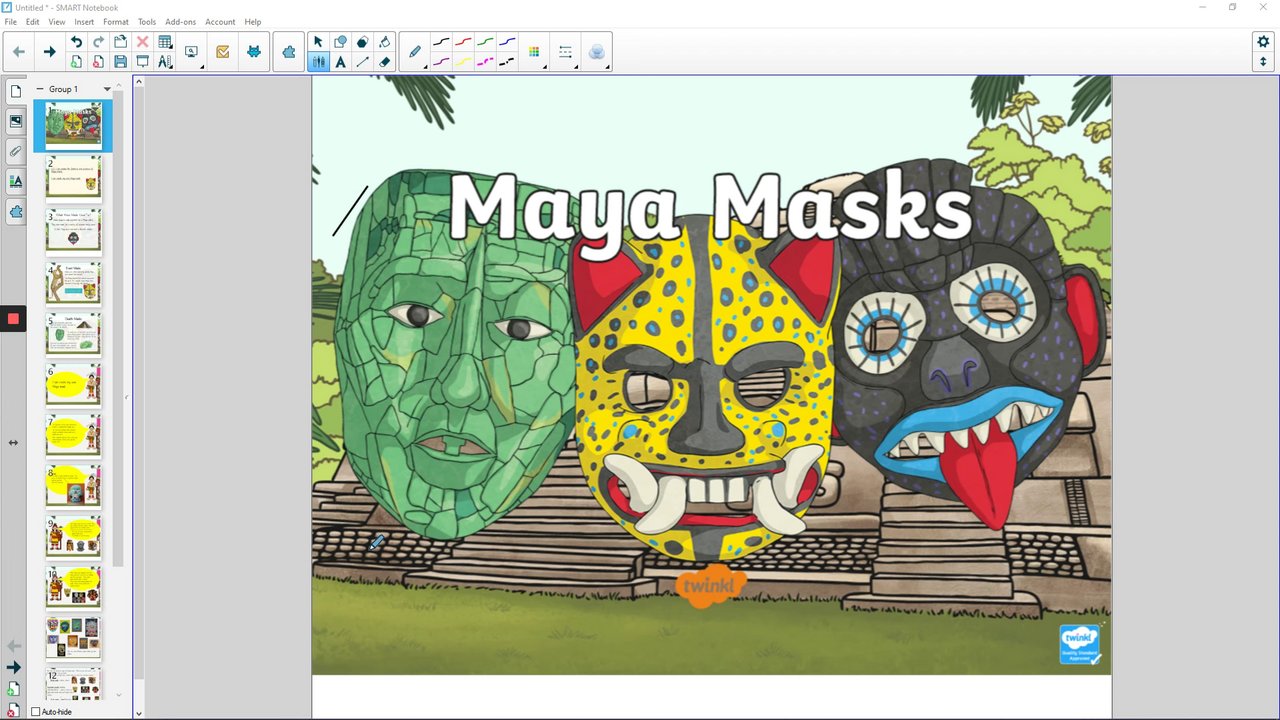Open the Tools menu
This screenshot has width=1280, height=720.
147,22
